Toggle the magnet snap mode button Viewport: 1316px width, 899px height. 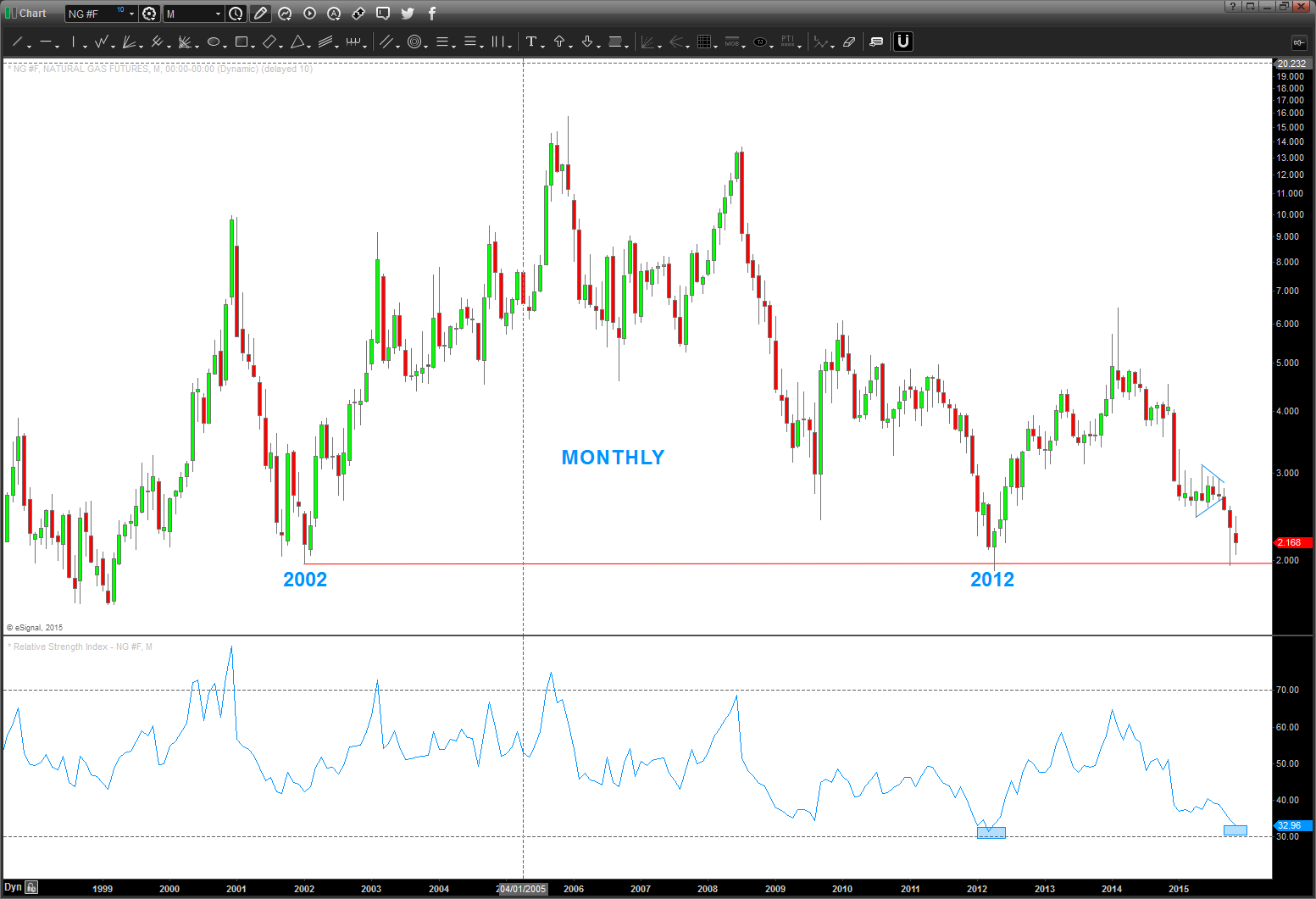(903, 42)
